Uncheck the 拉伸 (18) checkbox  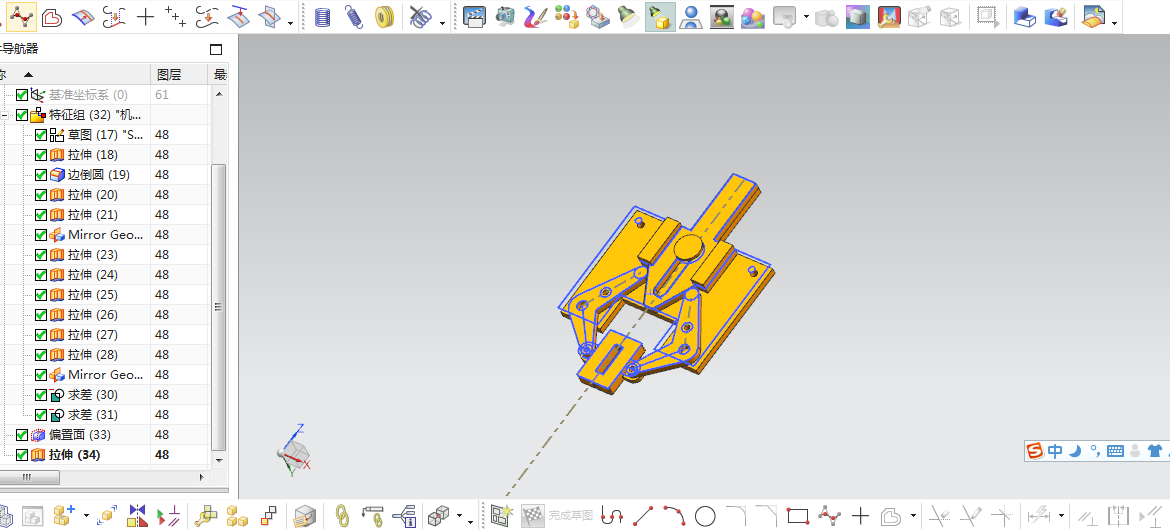tap(41, 155)
